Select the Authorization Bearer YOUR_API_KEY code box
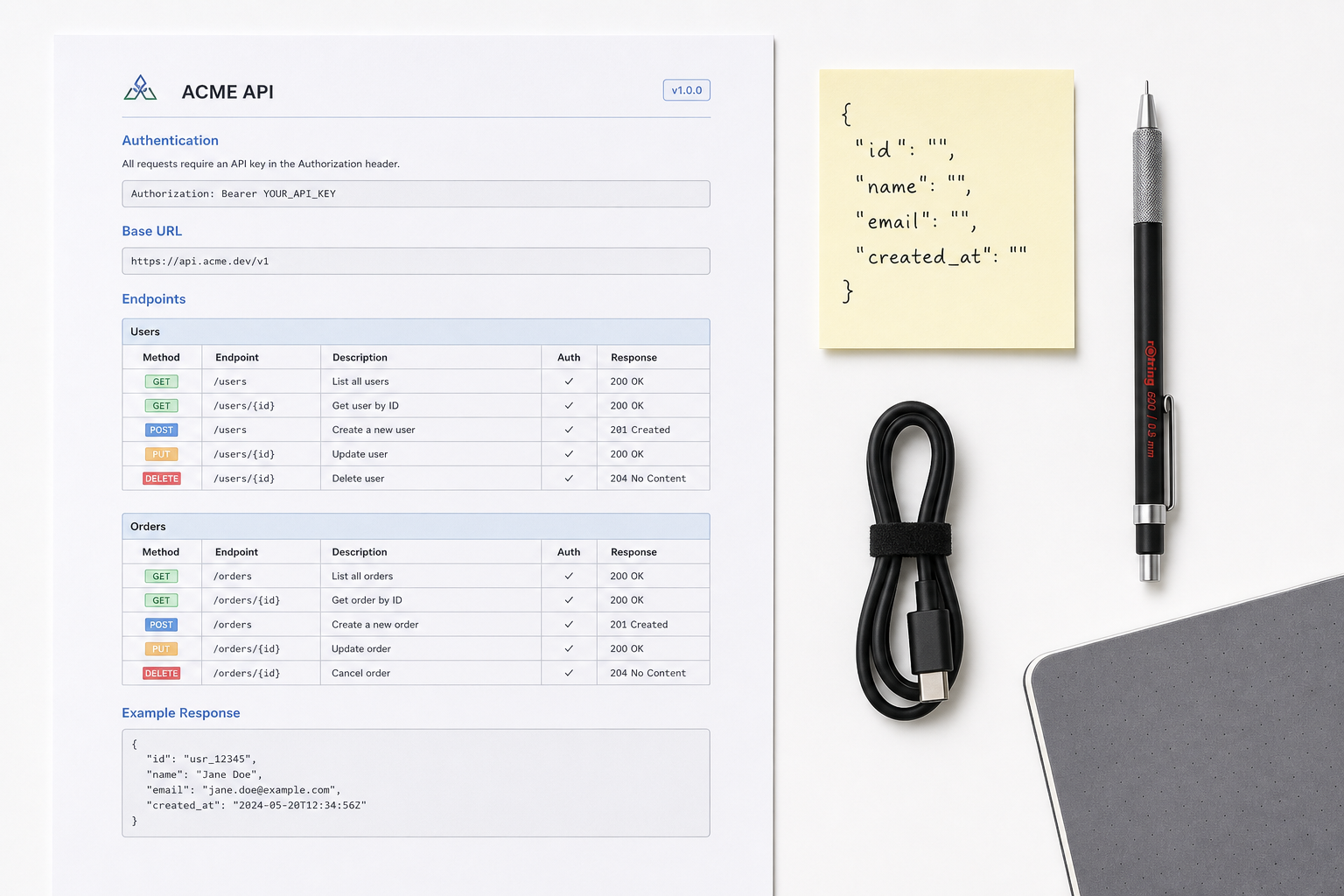The height and width of the screenshot is (896, 1344). coord(416,193)
